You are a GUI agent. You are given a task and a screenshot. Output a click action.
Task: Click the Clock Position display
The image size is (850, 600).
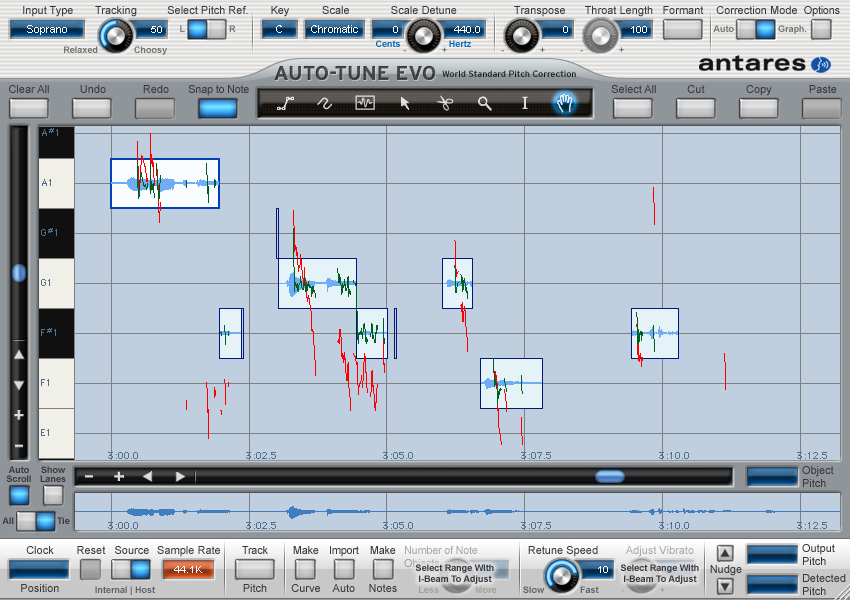[39, 569]
